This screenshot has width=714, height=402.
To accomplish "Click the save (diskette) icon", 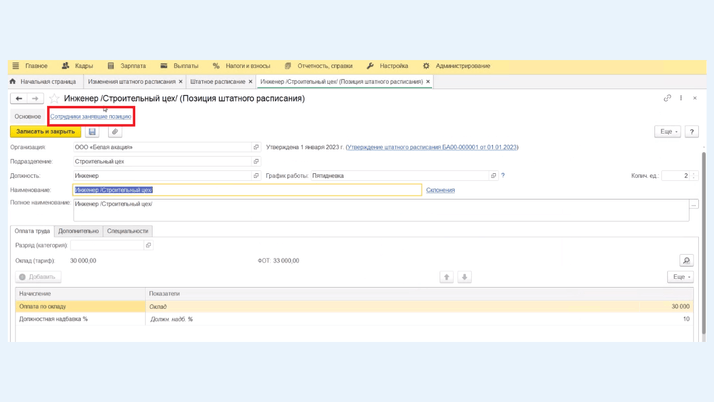I will tap(92, 132).
